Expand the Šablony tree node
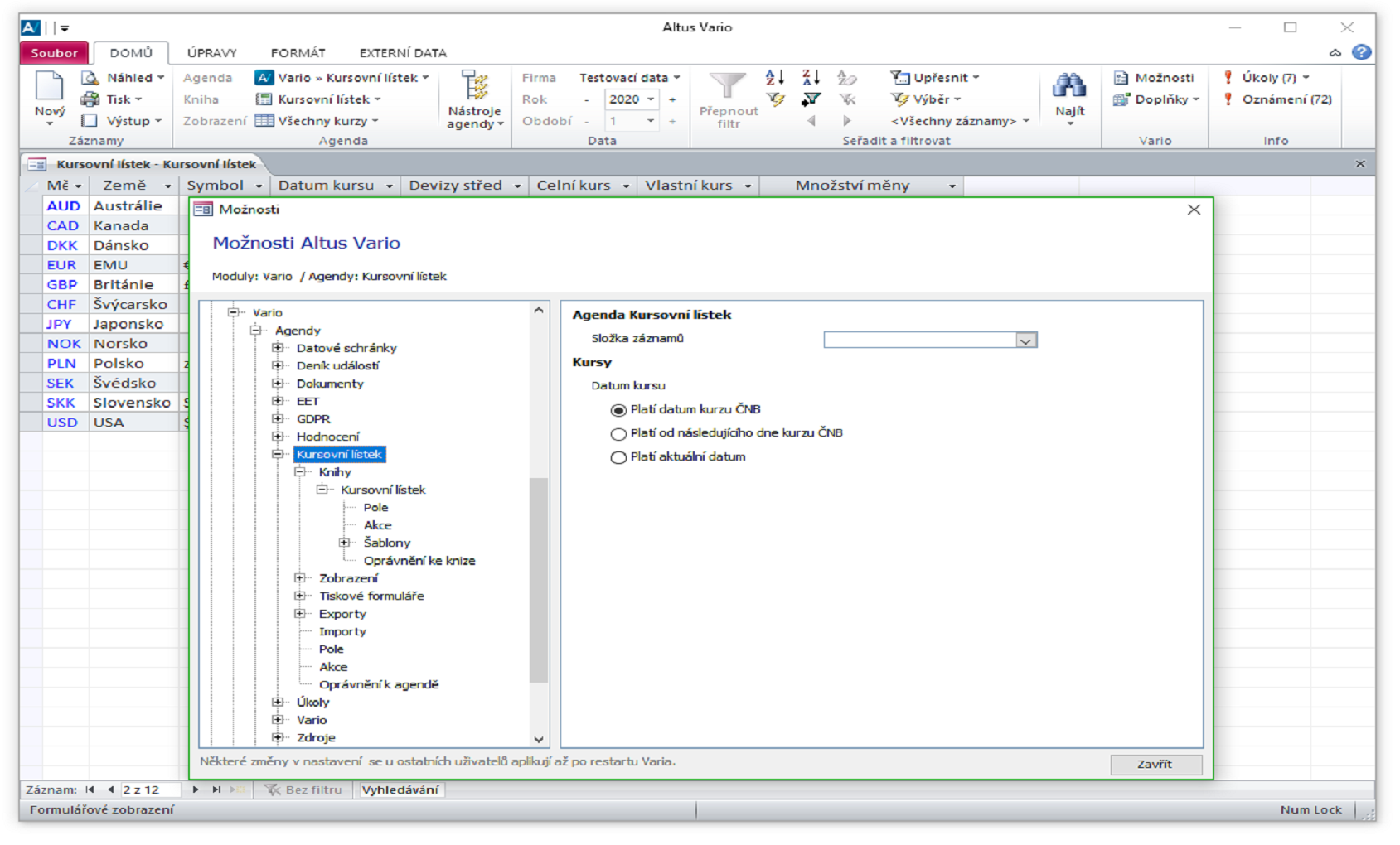This screenshot has height=845, width=1400. 344,543
